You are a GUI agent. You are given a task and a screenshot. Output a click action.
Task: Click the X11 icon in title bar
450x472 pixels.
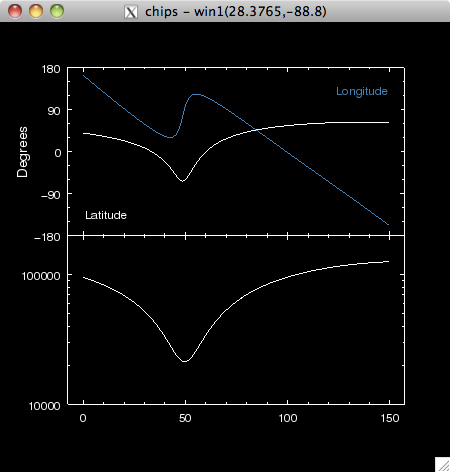pos(131,12)
